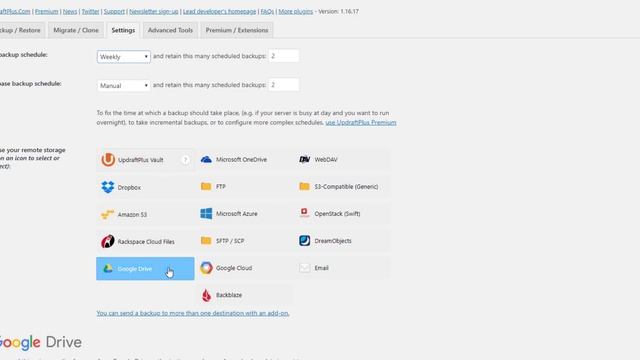The width and height of the screenshot is (640, 360).
Task: Choose the FTP folder icon
Action: [206, 187]
